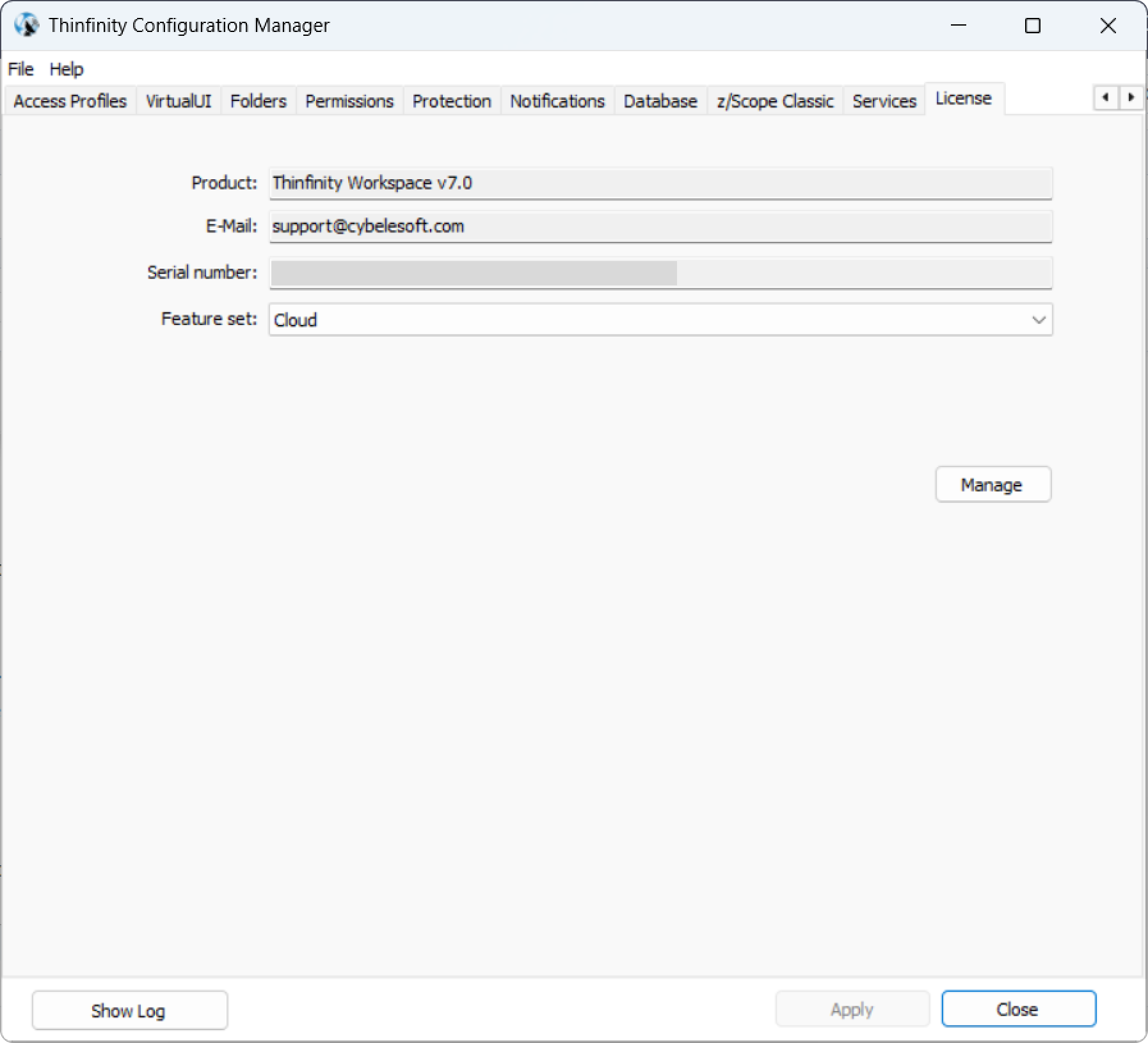Switch to the Access Profiles tab

(70, 101)
